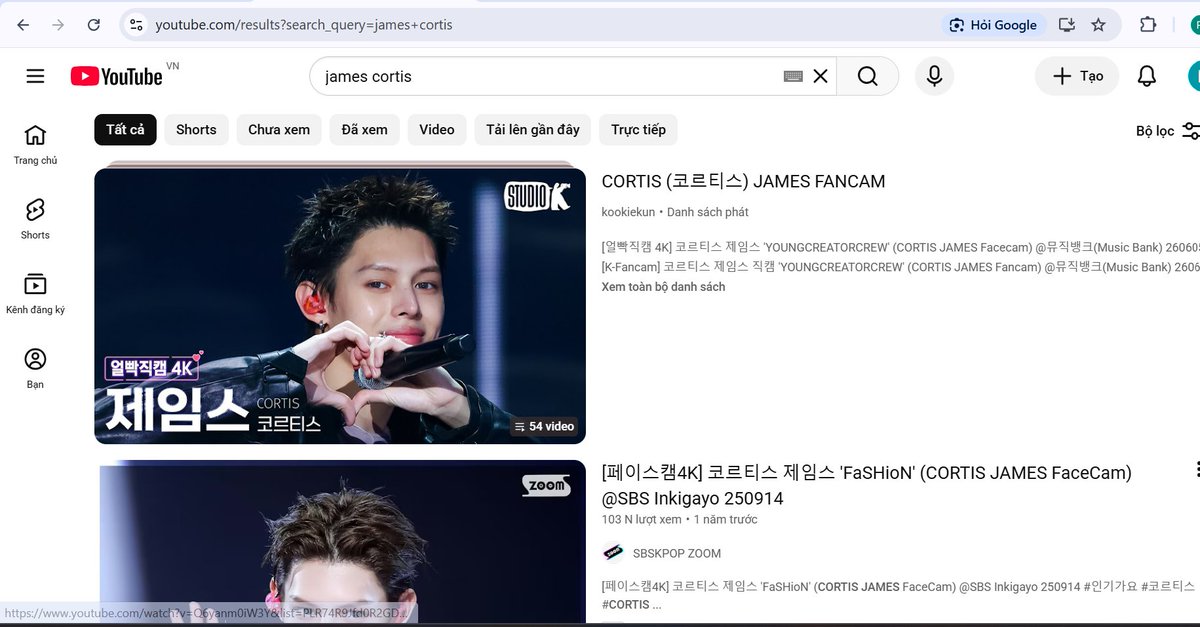Screen dimensions: 1200x627
Task: Click the SBSKPOP ZOOM channel avatar
Action: point(613,553)
